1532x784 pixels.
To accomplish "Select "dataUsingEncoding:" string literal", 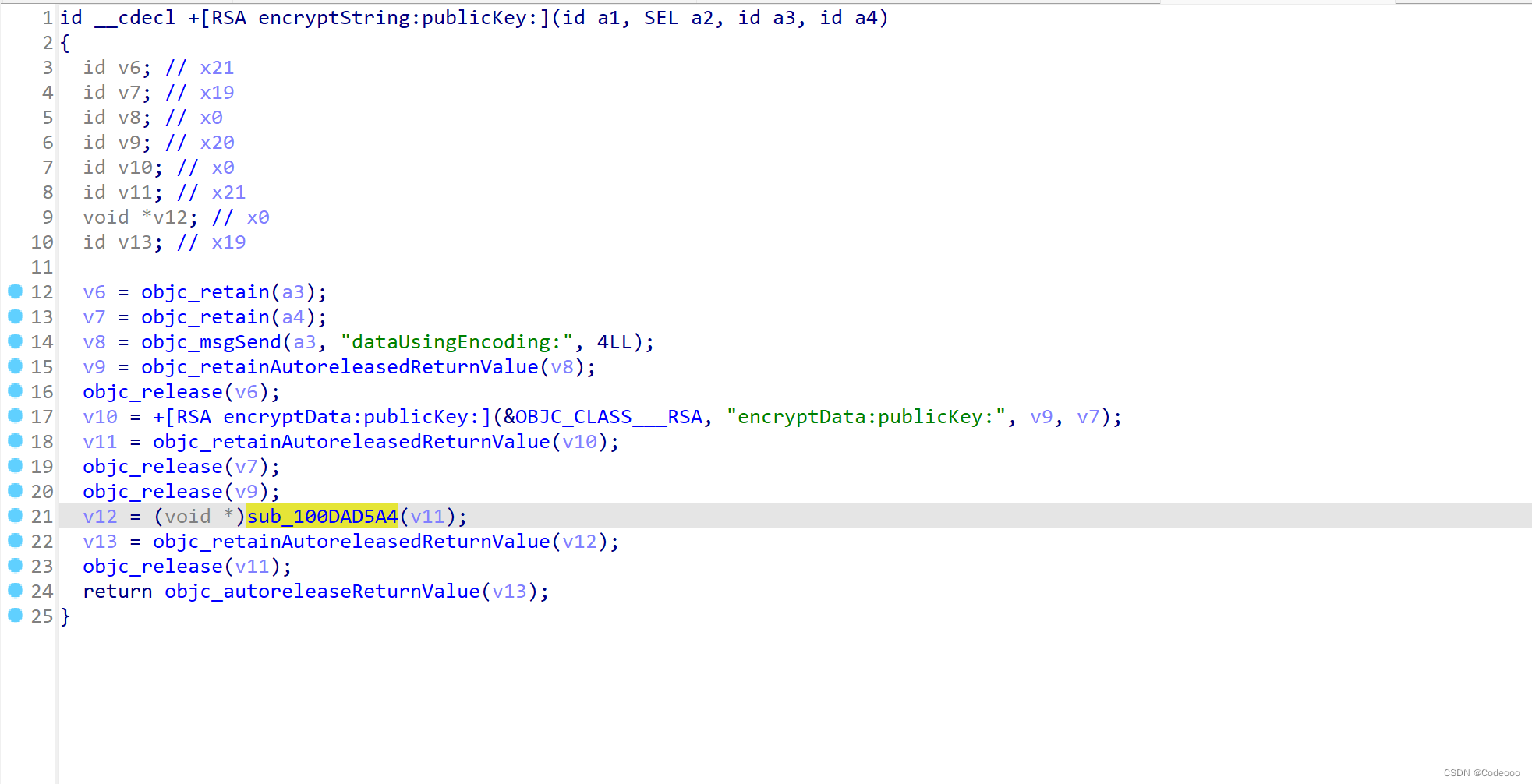I will point(457,342).
